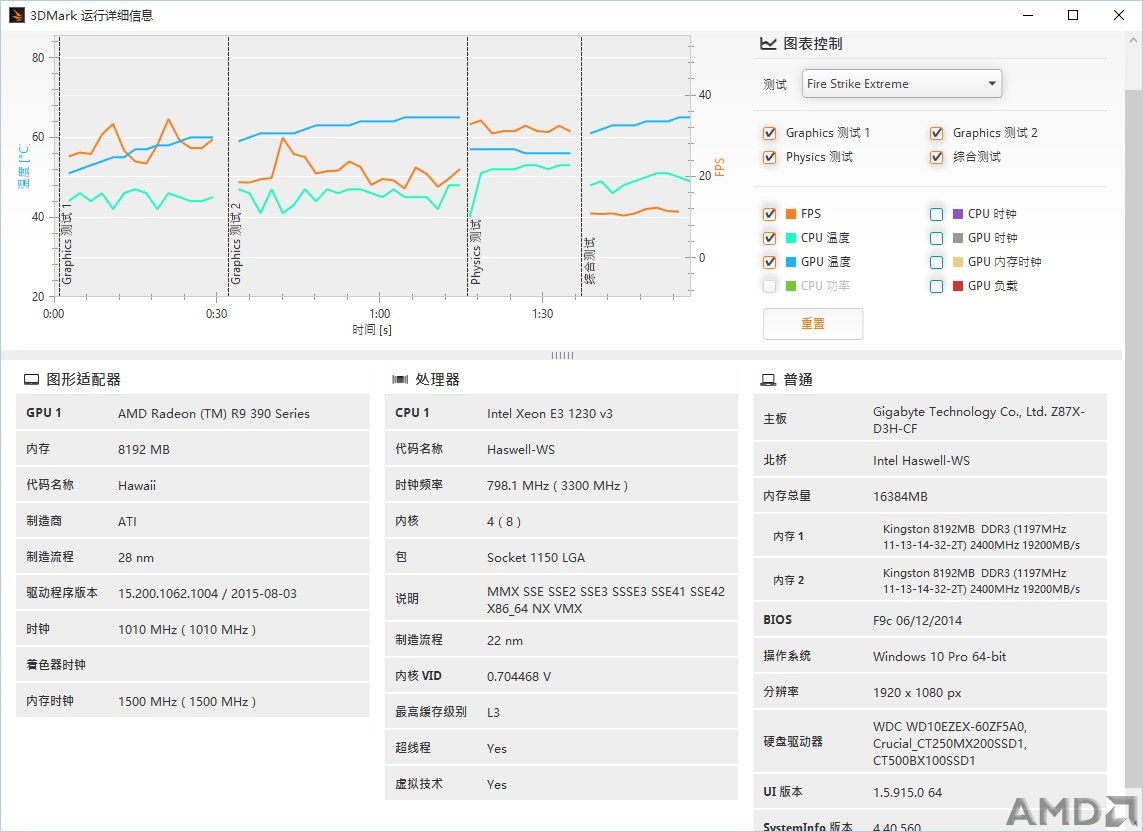Click the chip icon beside 处理器
Screen dimensions: 1143x832
tap(400, 379)
